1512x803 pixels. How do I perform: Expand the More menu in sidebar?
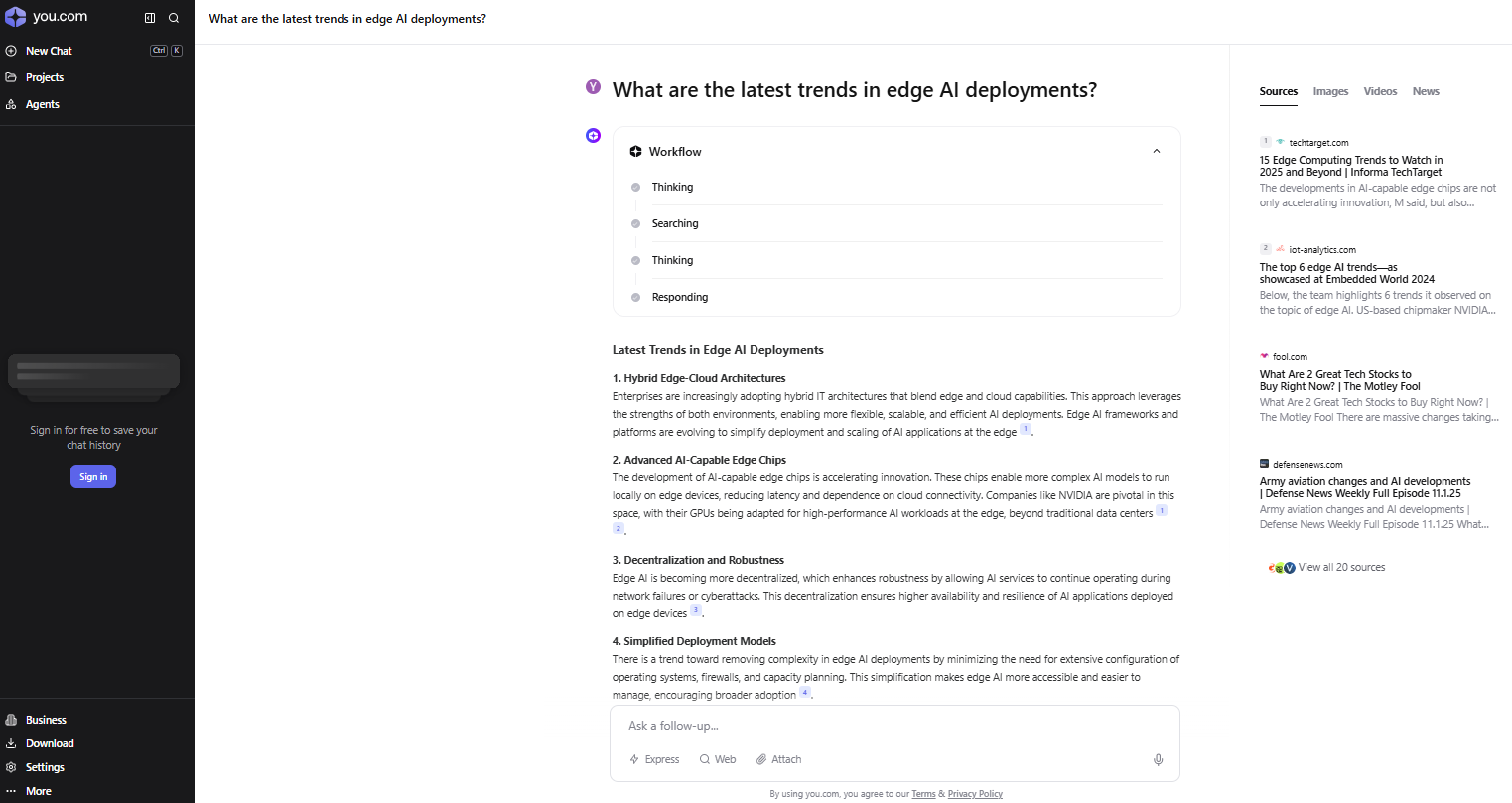[x=38, y=791]
